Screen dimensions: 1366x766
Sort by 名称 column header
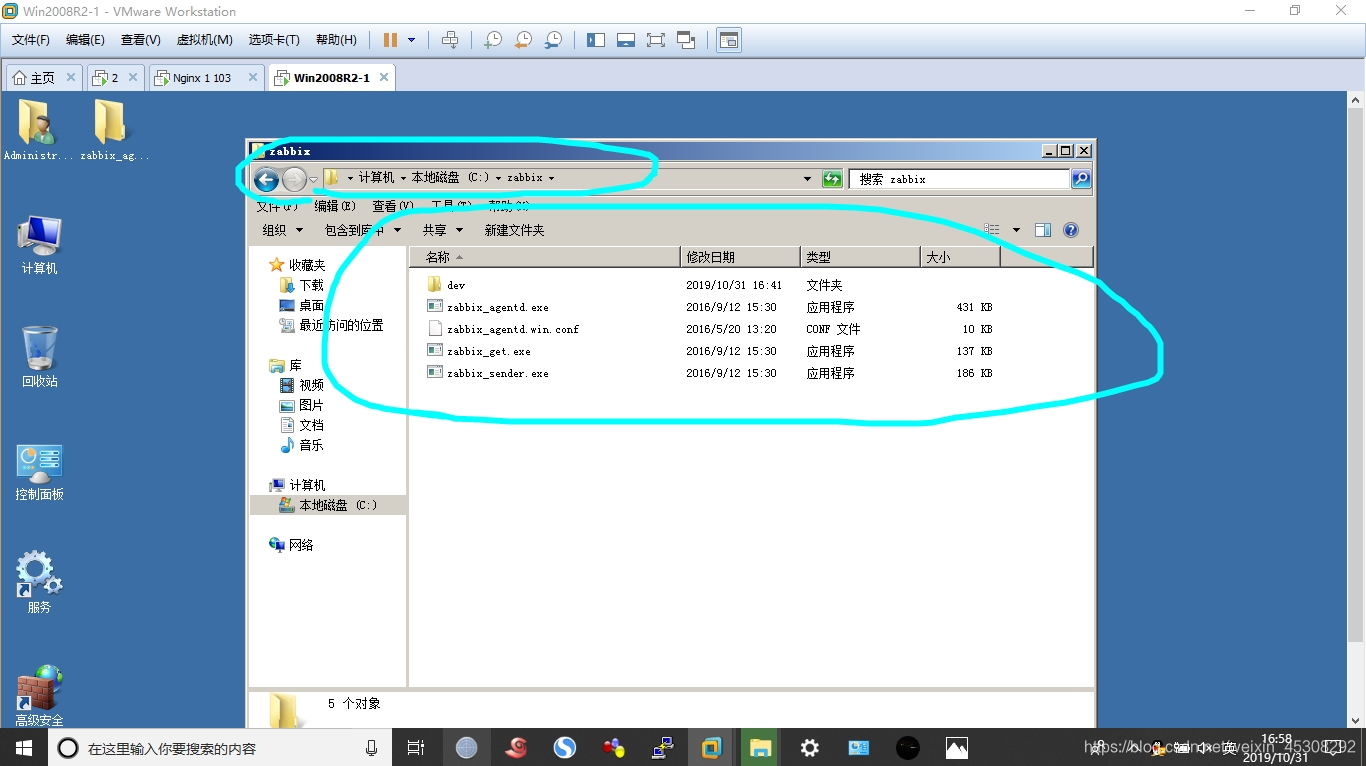tap(545, 257)
